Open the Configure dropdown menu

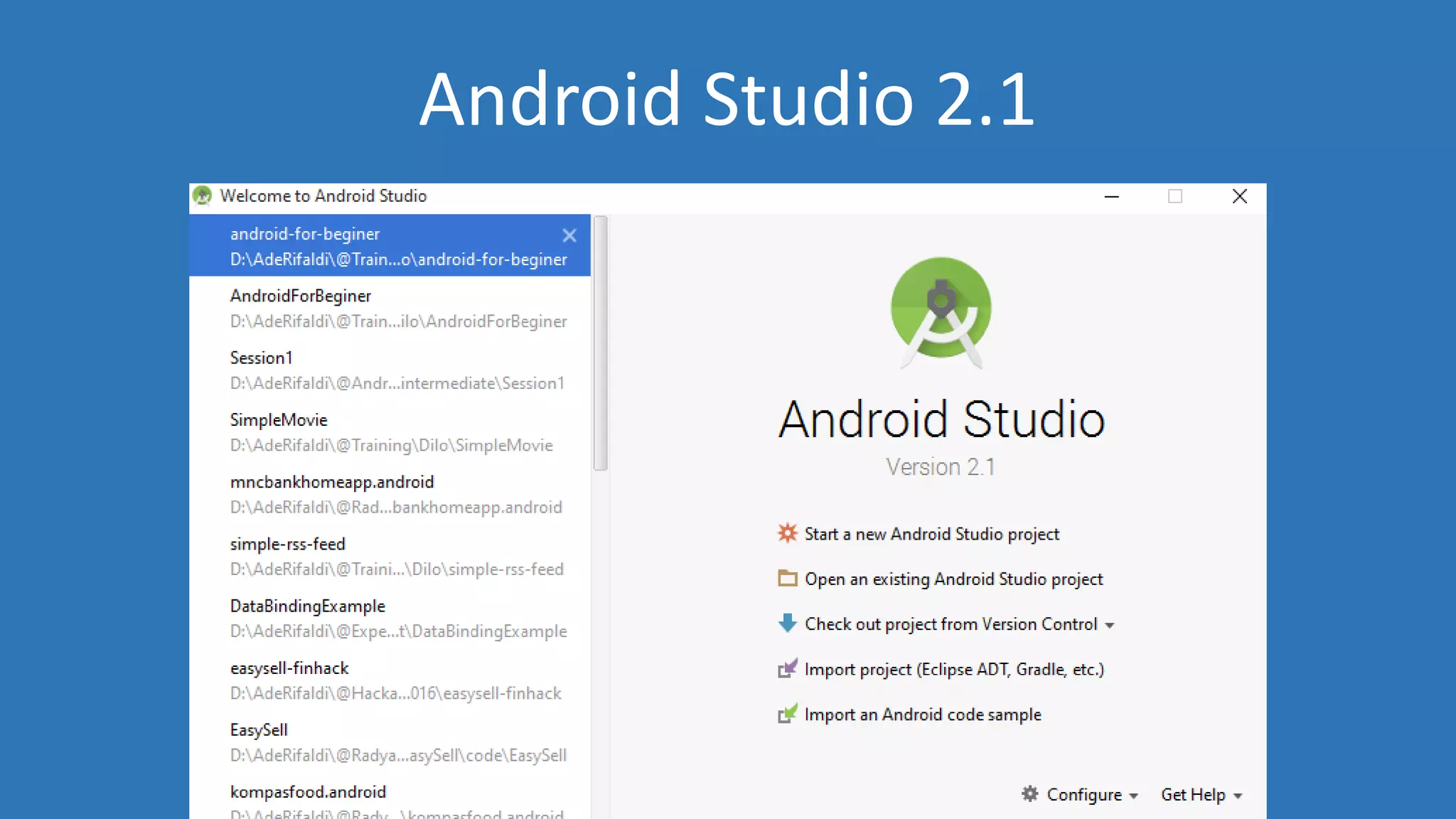pyautogui.click(x=1080, y=794)
